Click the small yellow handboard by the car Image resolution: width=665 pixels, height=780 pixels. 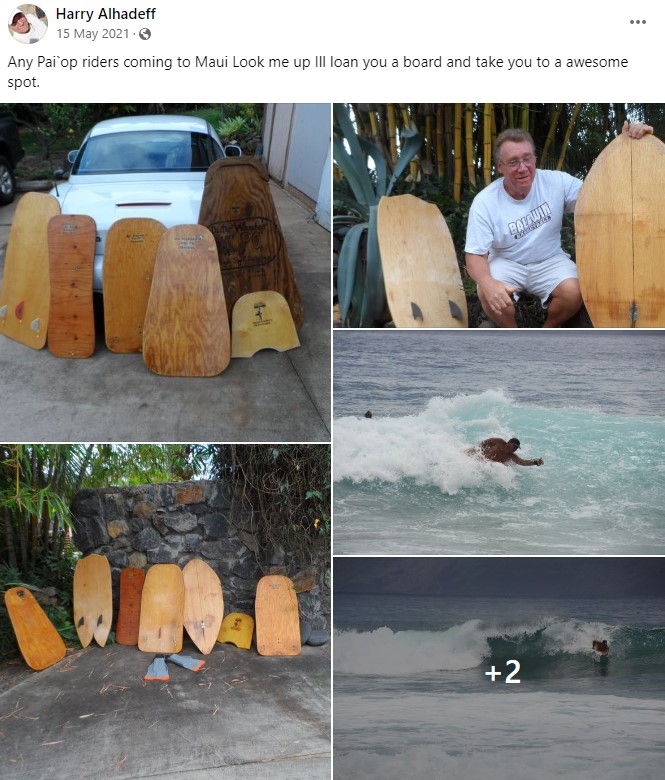[x=265, y=324]
